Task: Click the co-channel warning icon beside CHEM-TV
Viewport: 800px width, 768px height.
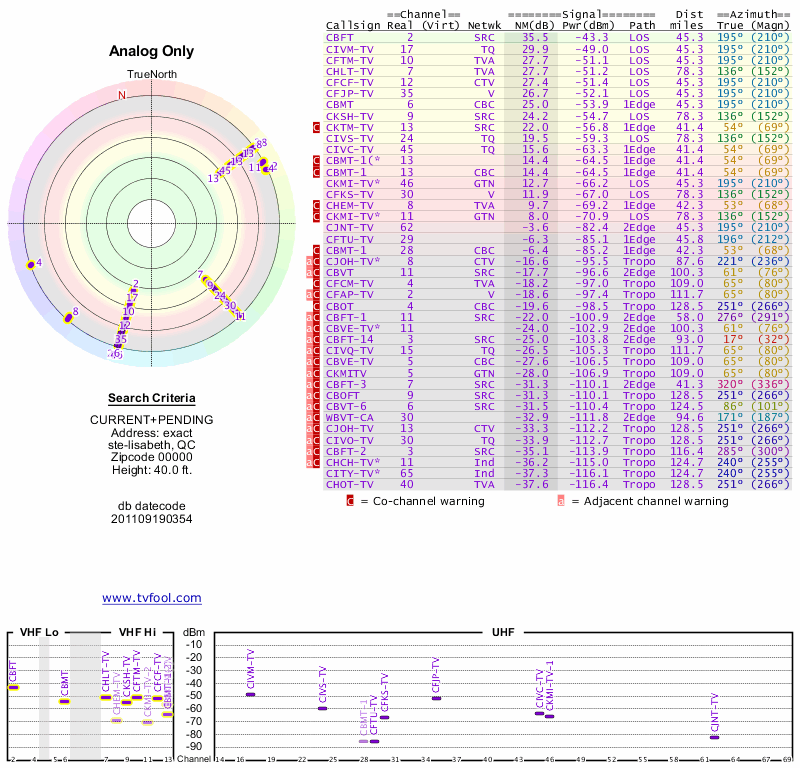Action: (x=317, y=204)
